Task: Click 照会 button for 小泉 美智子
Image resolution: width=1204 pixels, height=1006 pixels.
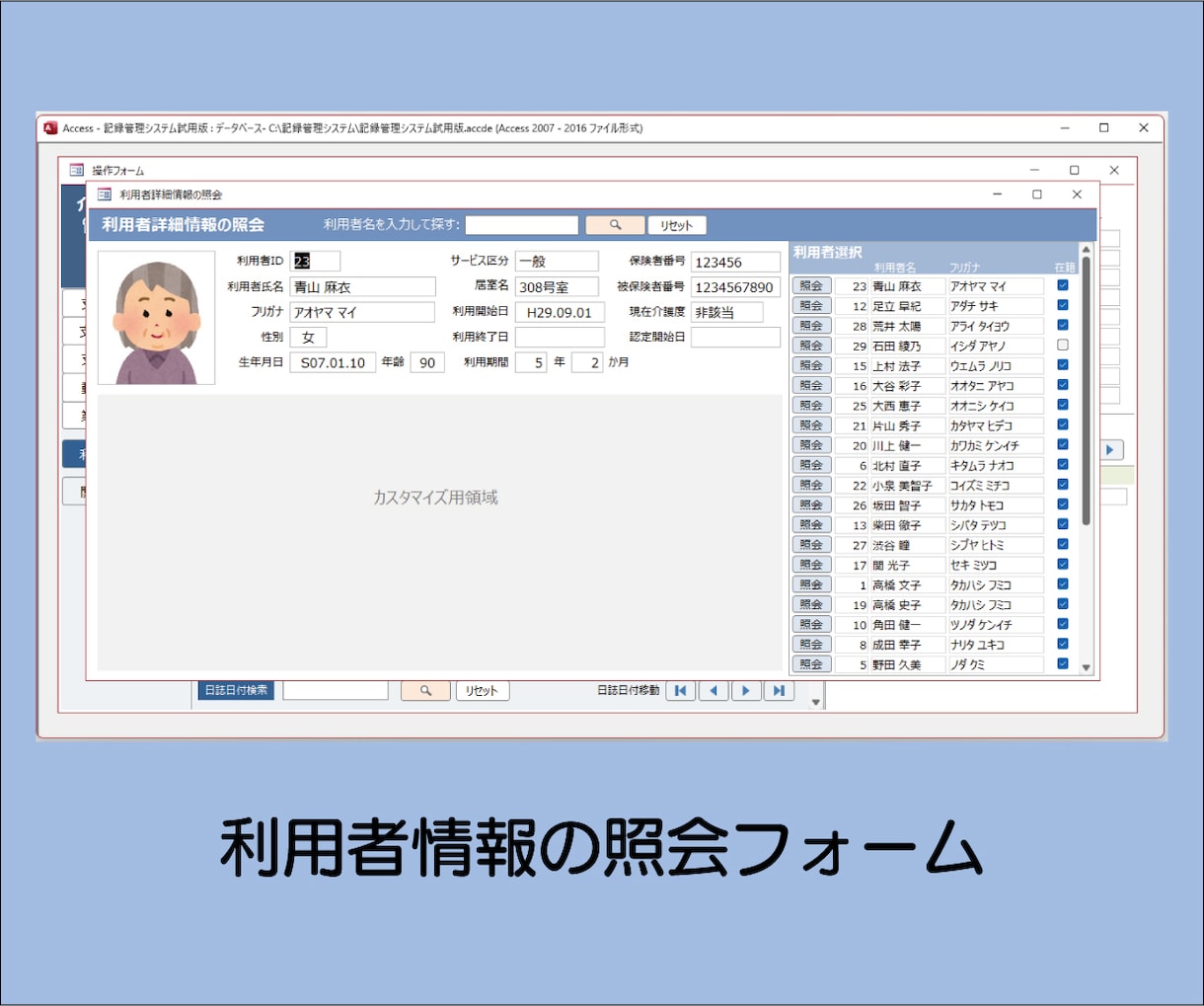Action: click(811, 485)
